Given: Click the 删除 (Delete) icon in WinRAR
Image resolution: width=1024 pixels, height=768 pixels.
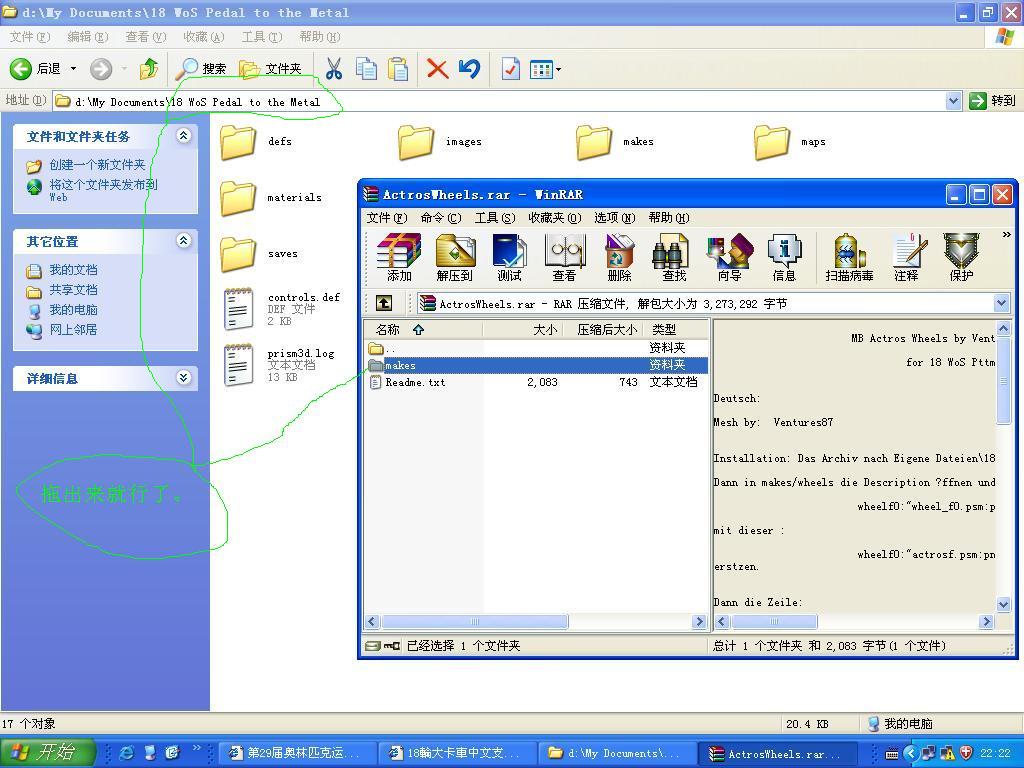Looking at the screenshot, I should 619,257.
